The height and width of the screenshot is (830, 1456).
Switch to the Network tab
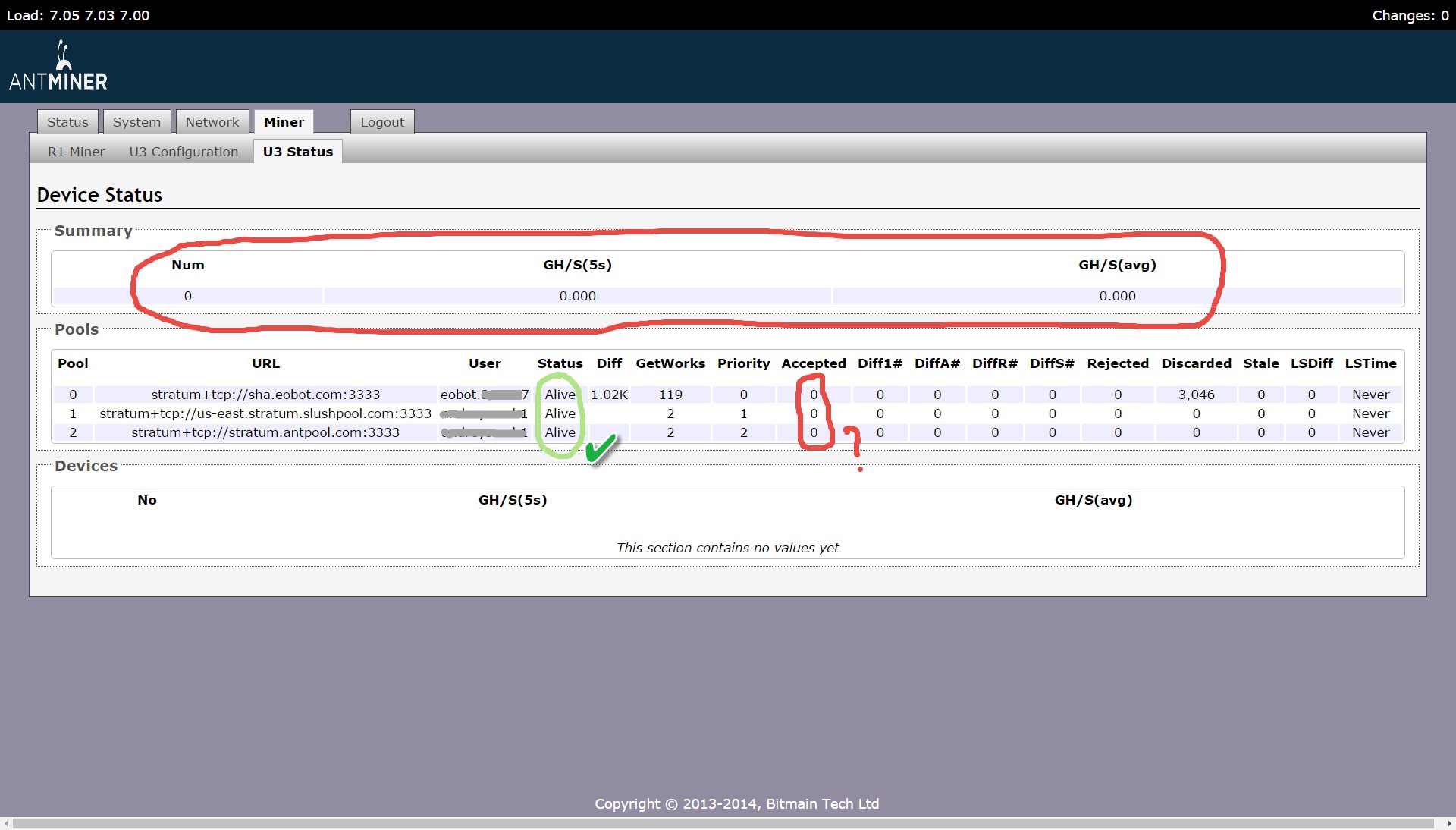tap(212, 122)
